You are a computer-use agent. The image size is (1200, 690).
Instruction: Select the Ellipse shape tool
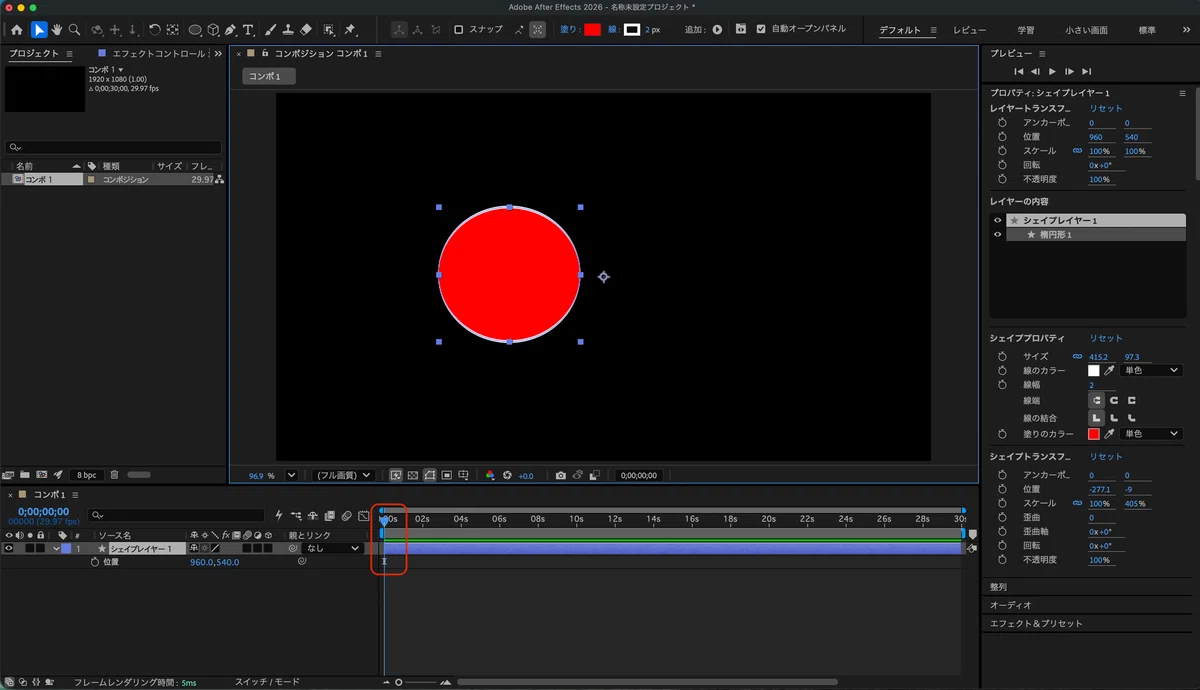tap(196, 30)
